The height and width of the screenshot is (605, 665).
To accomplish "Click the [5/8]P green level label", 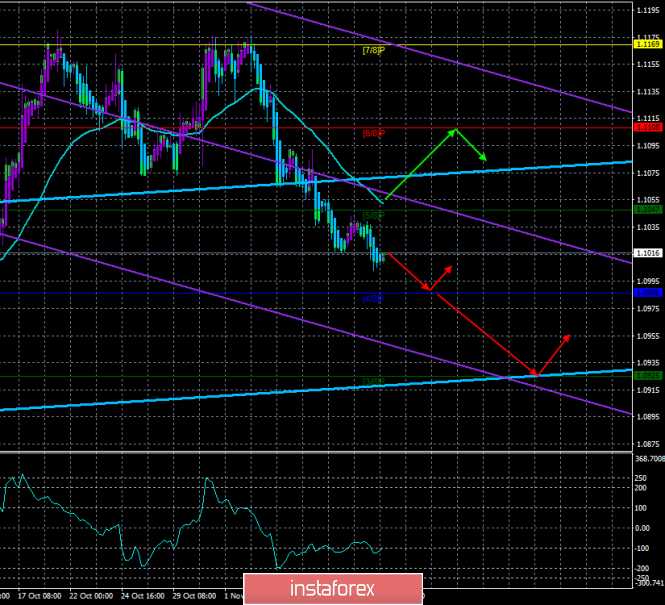I will (373, 215).
